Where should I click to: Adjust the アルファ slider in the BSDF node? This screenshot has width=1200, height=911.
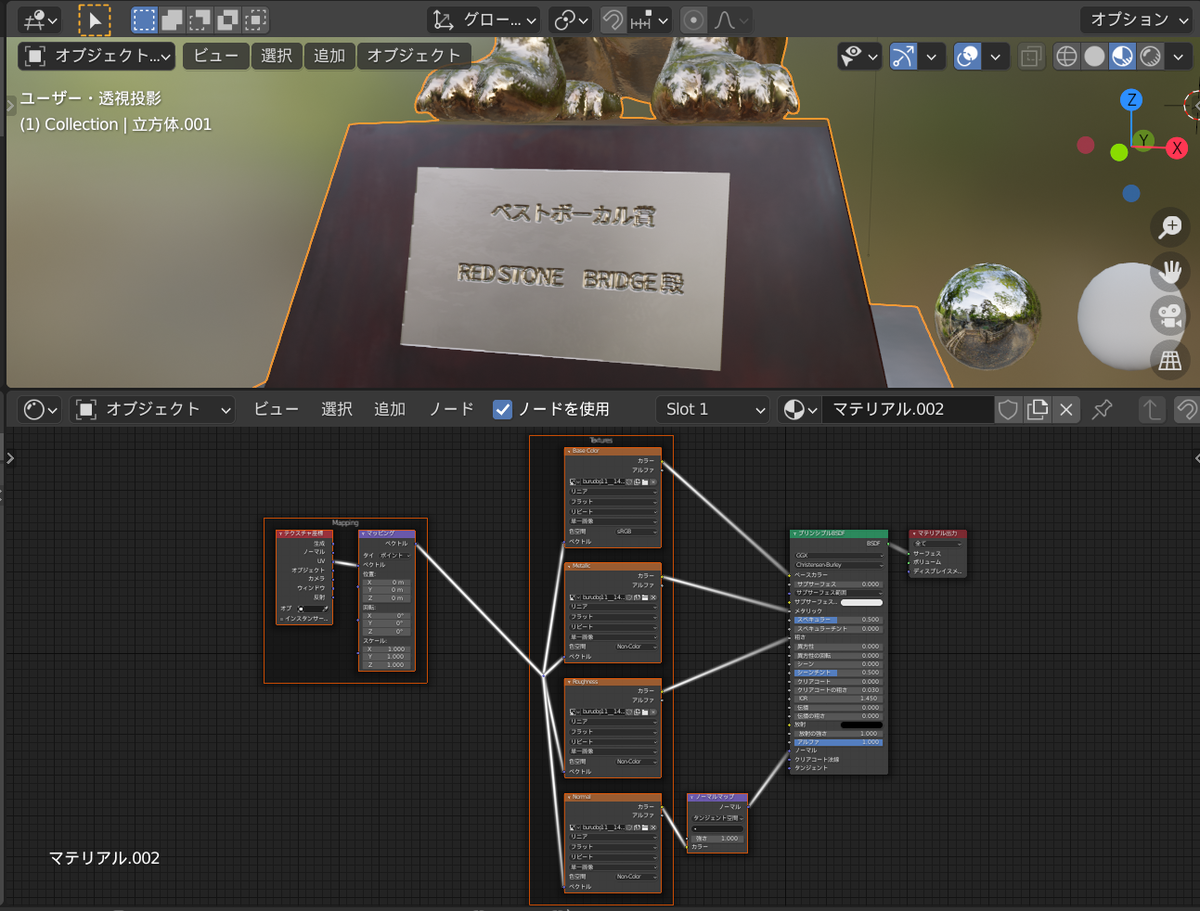(x=838, y=742)
